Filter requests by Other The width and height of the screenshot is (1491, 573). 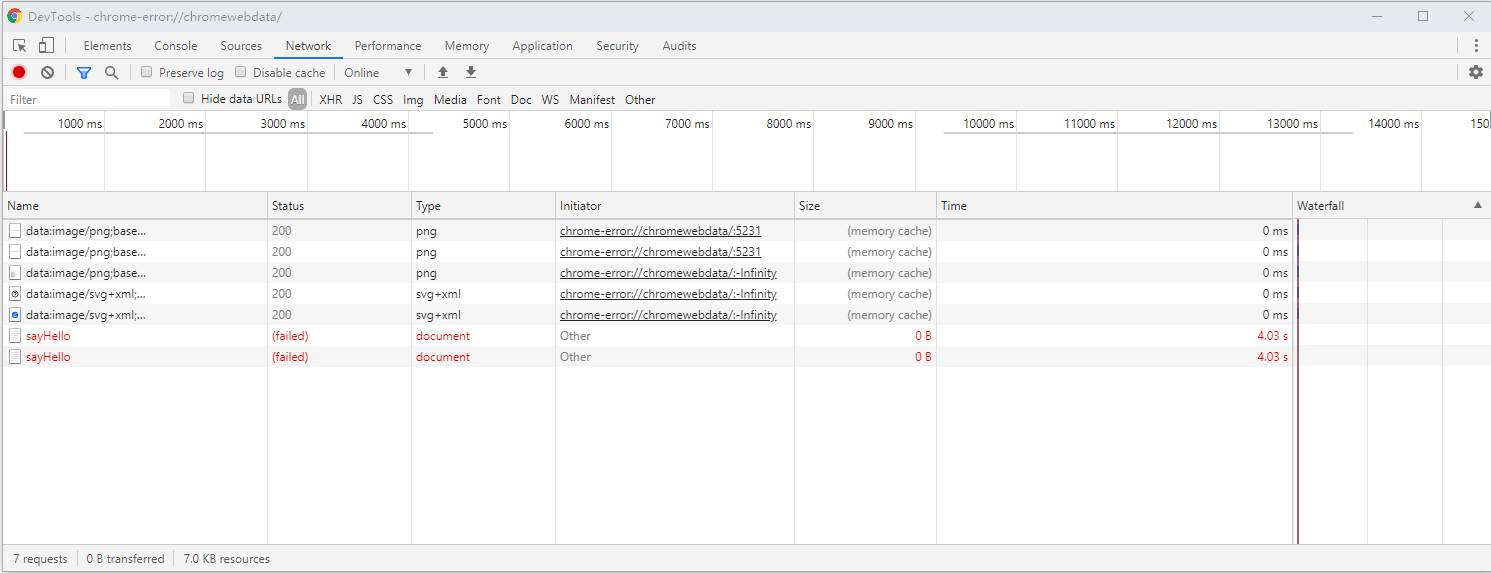point(640,99)
